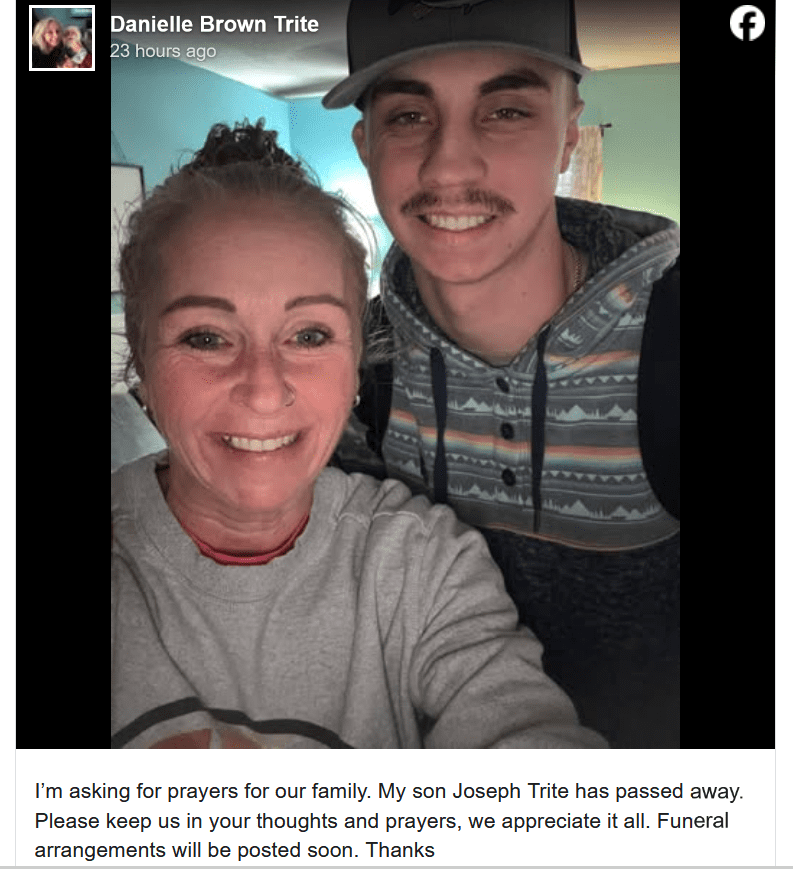Click the red collar under the sweatshirt
This screenshot has height=869, width=793.
[x=244, y=549]
